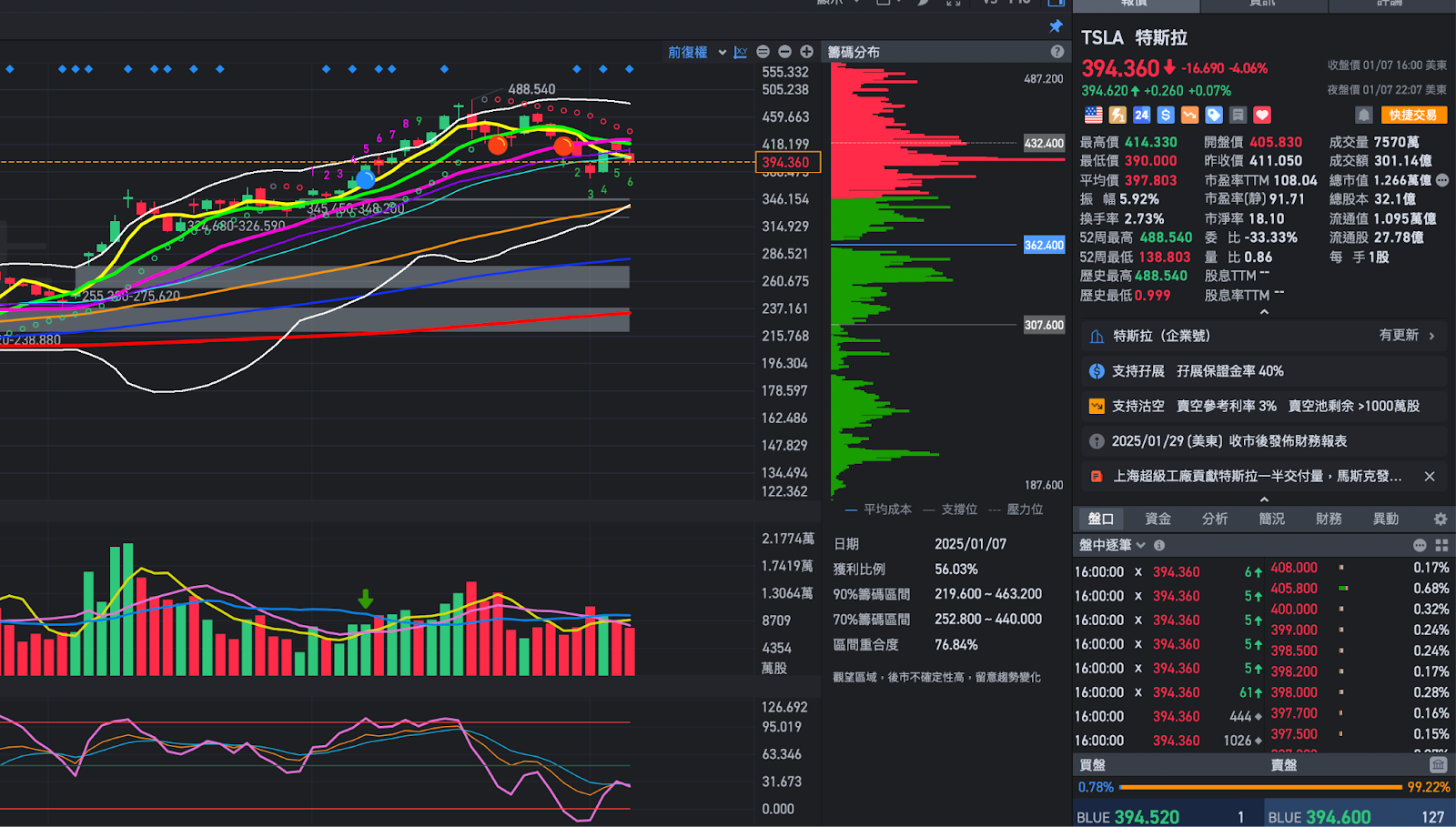This screenshot has height=827, width=1456.
Task: Open the 2025/01/29 earnings release notice
Action: (1264, 441)
